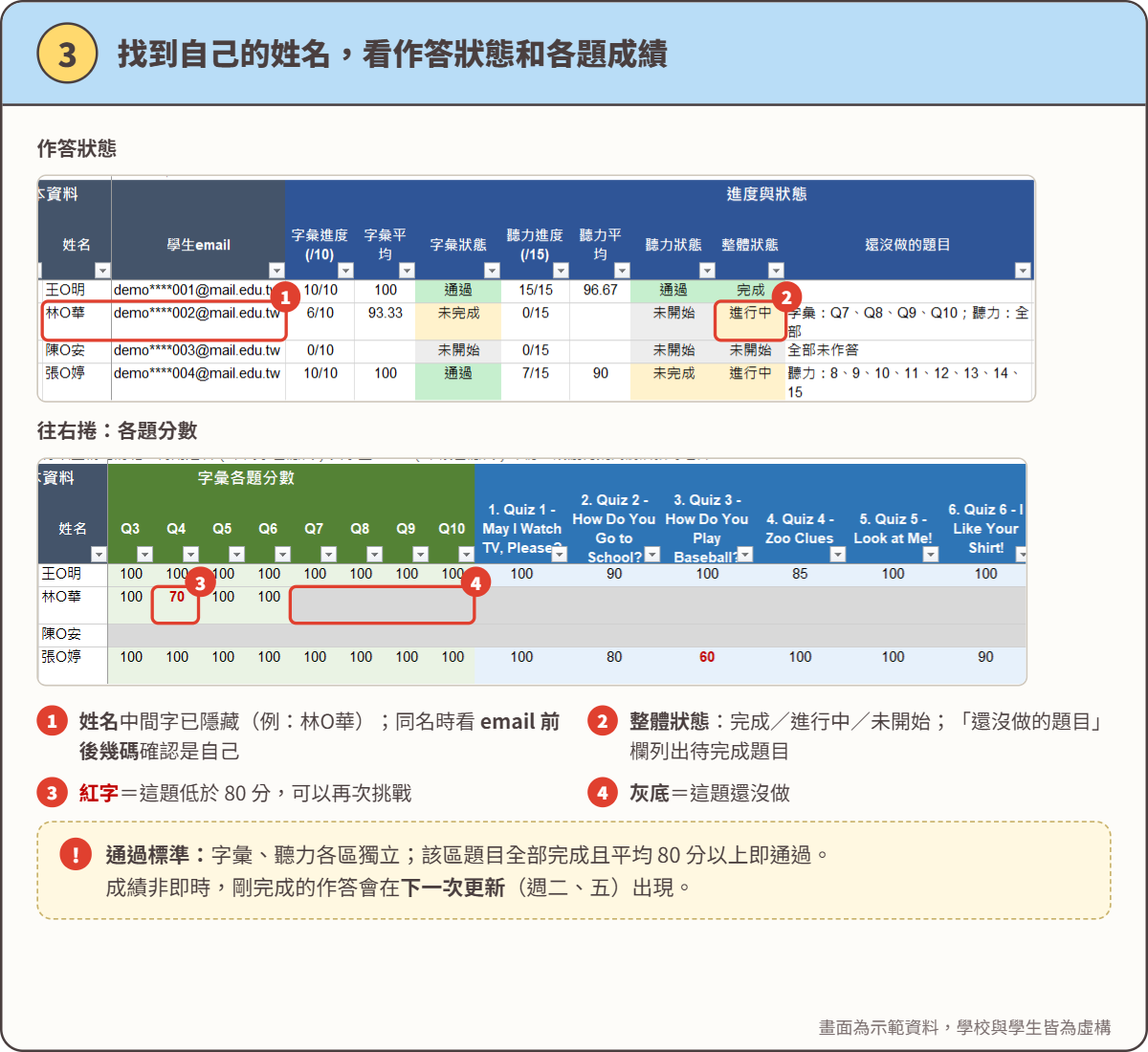Select the 往右捲:各題分數 section heading
Screen dimensions: 1148x1052
click(x=118, y=430)
